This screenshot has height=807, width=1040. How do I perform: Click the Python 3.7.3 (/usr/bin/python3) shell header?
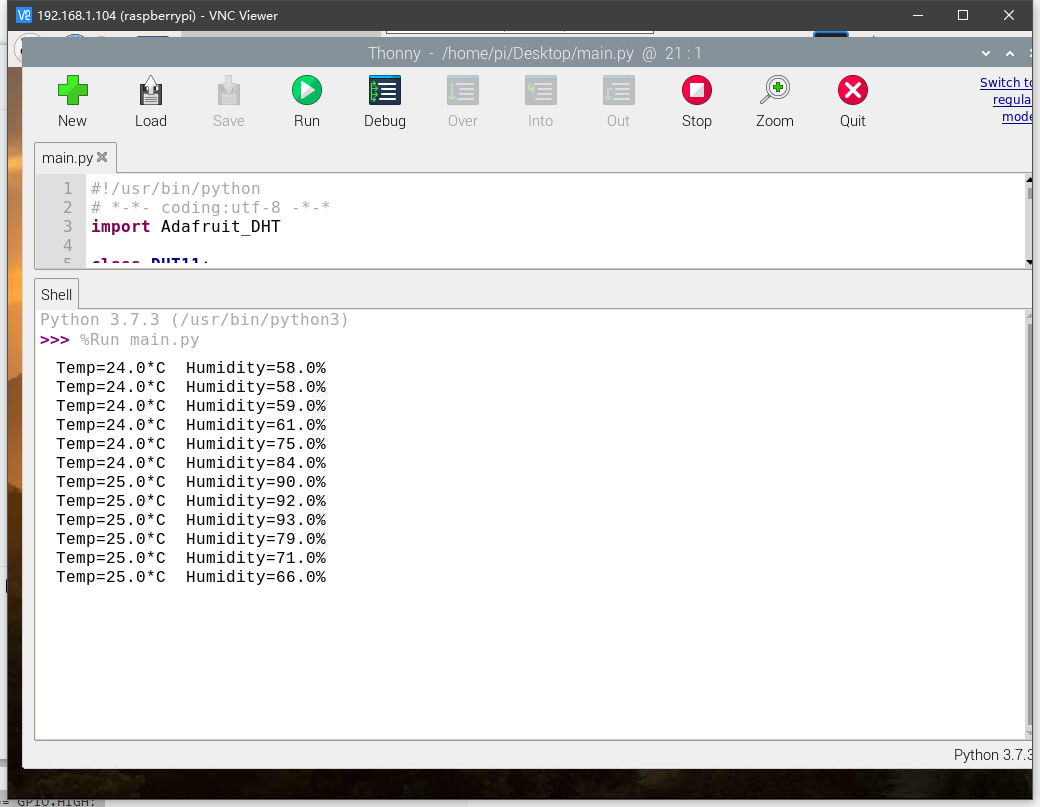tap(194, 320)
